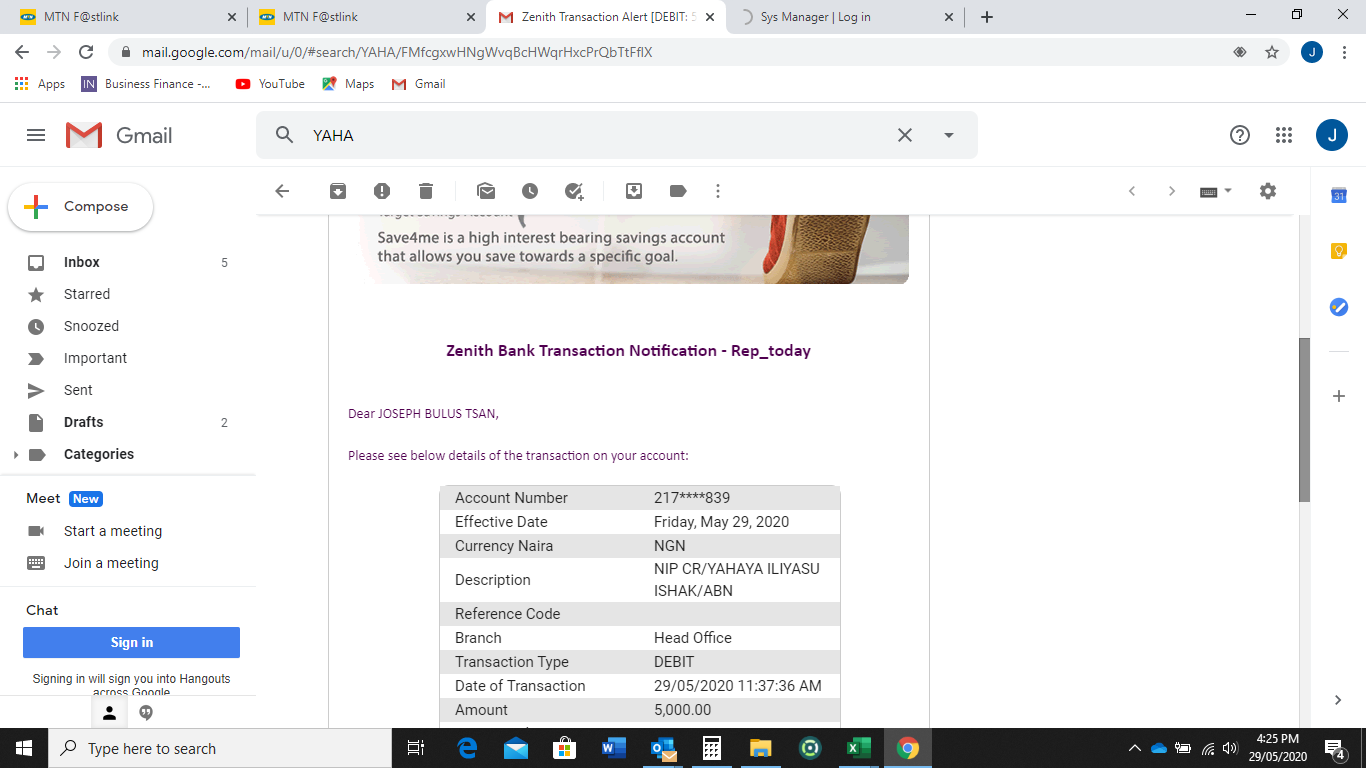Open Apps bookmark shortcut
The height and width of the screenshot is (768, 1366).
(x=40, y=84)
